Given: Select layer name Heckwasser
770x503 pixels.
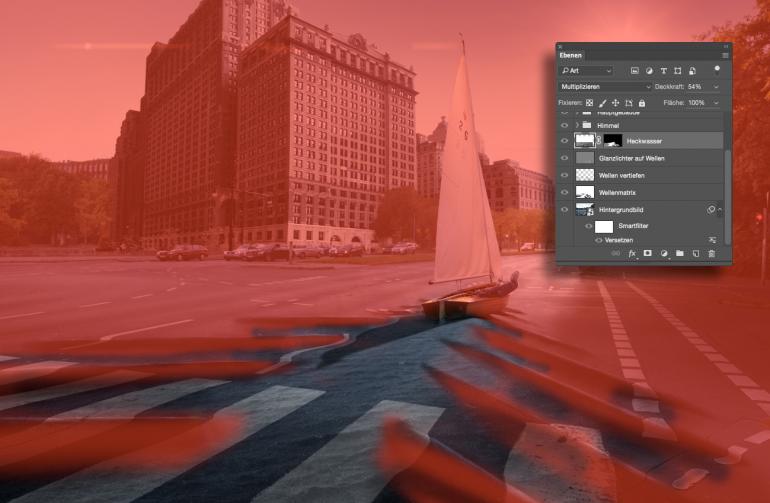Looking at the screenshot, I should click(x=644, y=141).
